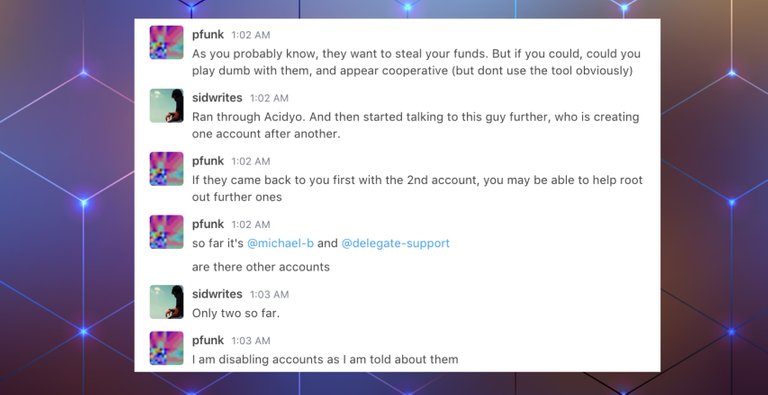This screenshot has width=768, height=395.
Task: Click the message about disabling accounts
Action: point(325,359)
